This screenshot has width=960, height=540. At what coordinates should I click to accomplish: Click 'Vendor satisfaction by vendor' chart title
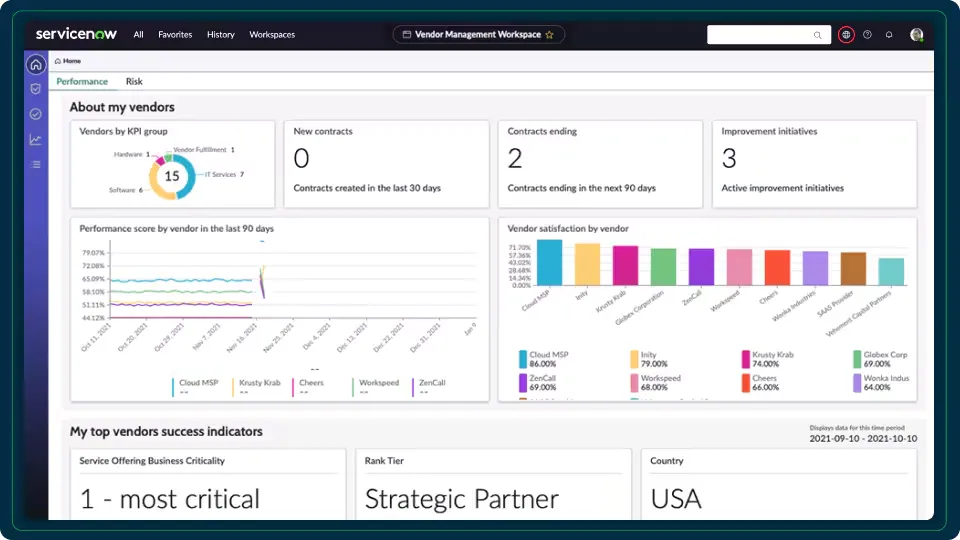568,228
